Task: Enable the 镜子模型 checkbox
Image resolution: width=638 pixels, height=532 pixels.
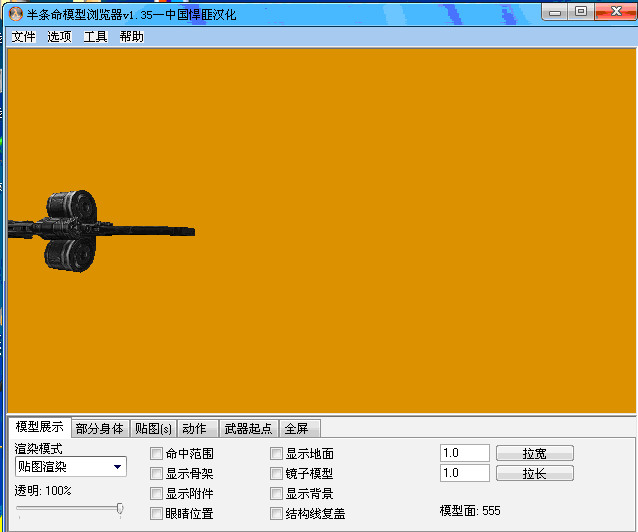Action: click(277, 474)
